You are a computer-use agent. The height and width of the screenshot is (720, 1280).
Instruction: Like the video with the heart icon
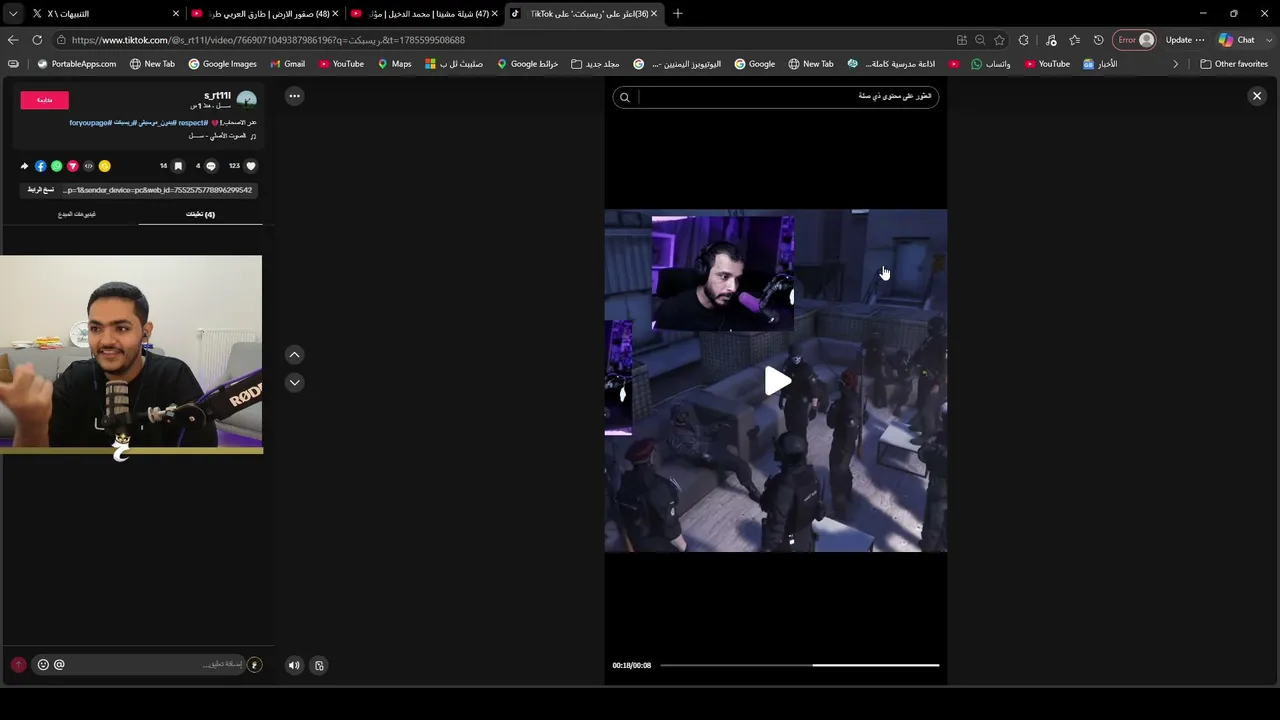tap(251, 166)
